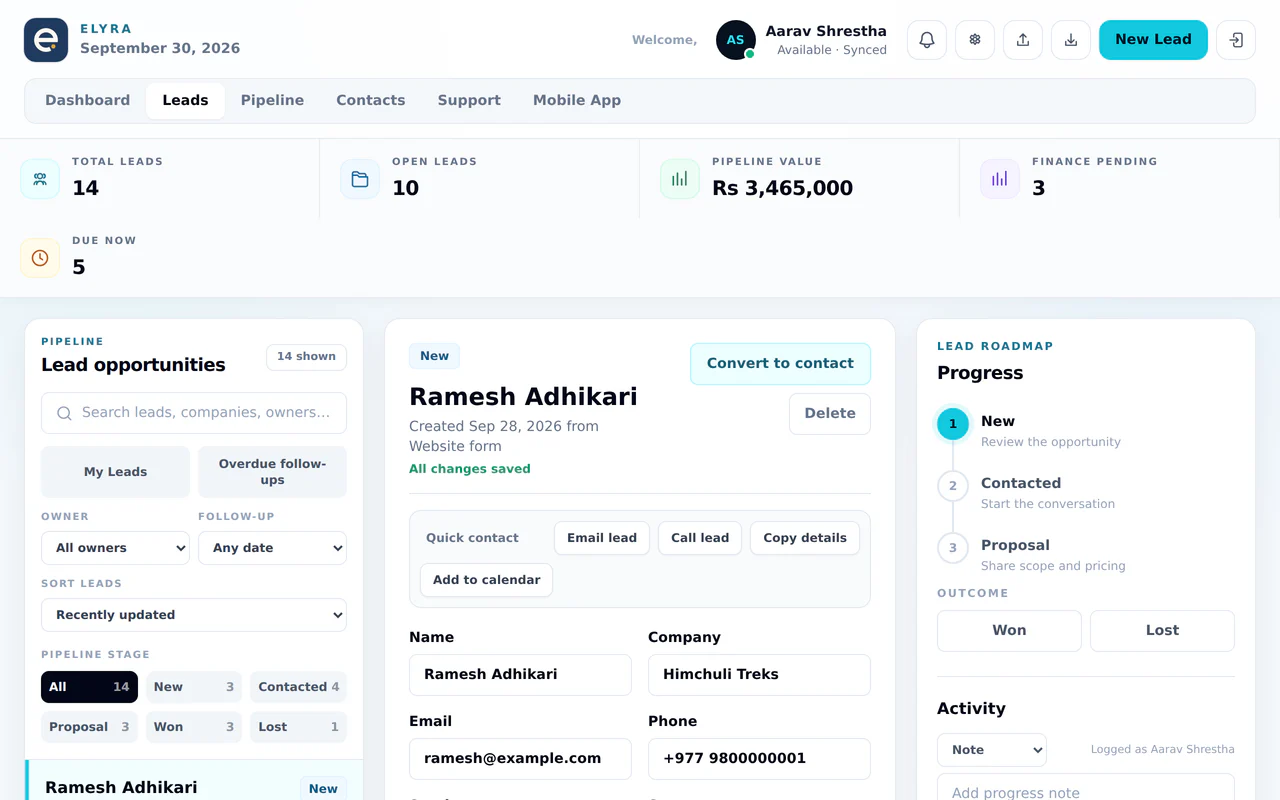Image resolution: width=1280 pixels, height=800 pixels.
Task: Click the upload arrow icon in header
Action: (1023, 40)
